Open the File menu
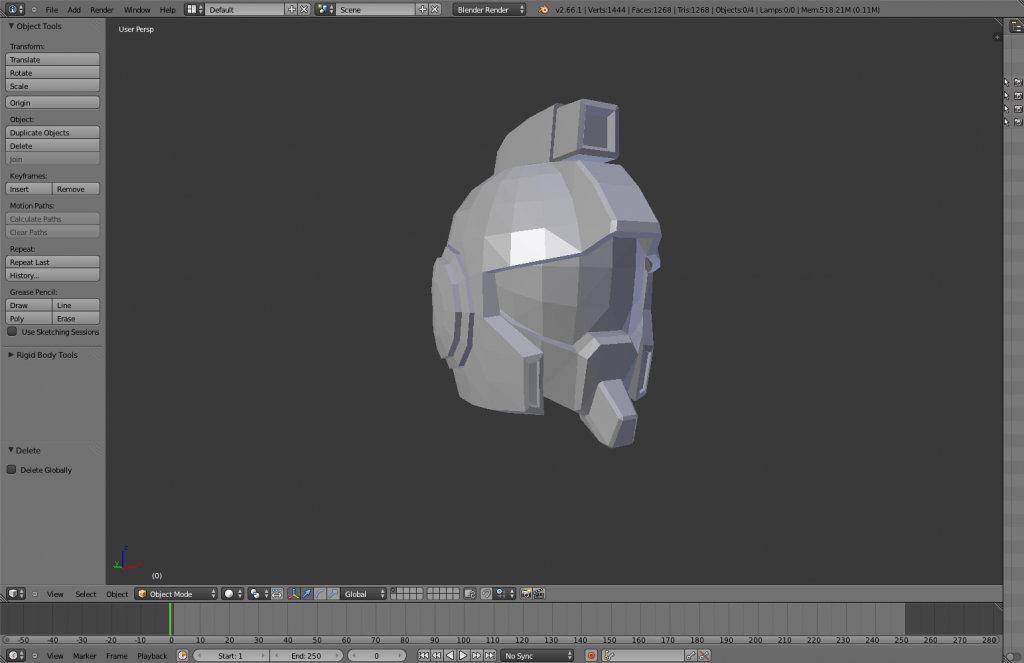Viewport: 1024px width, 663px height. (x=52, y=10)
